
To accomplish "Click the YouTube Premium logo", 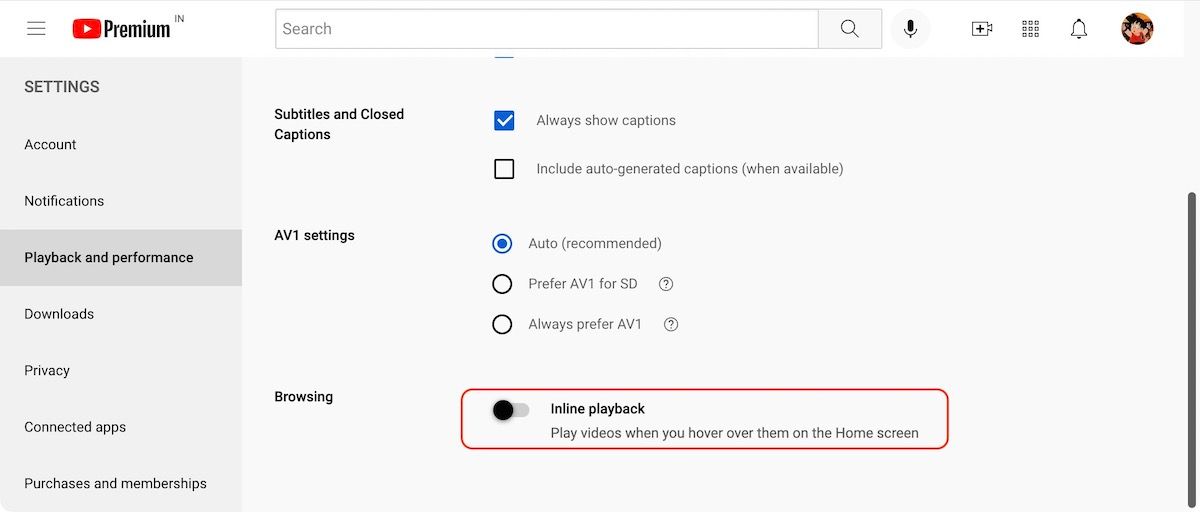I will point(121,29).
